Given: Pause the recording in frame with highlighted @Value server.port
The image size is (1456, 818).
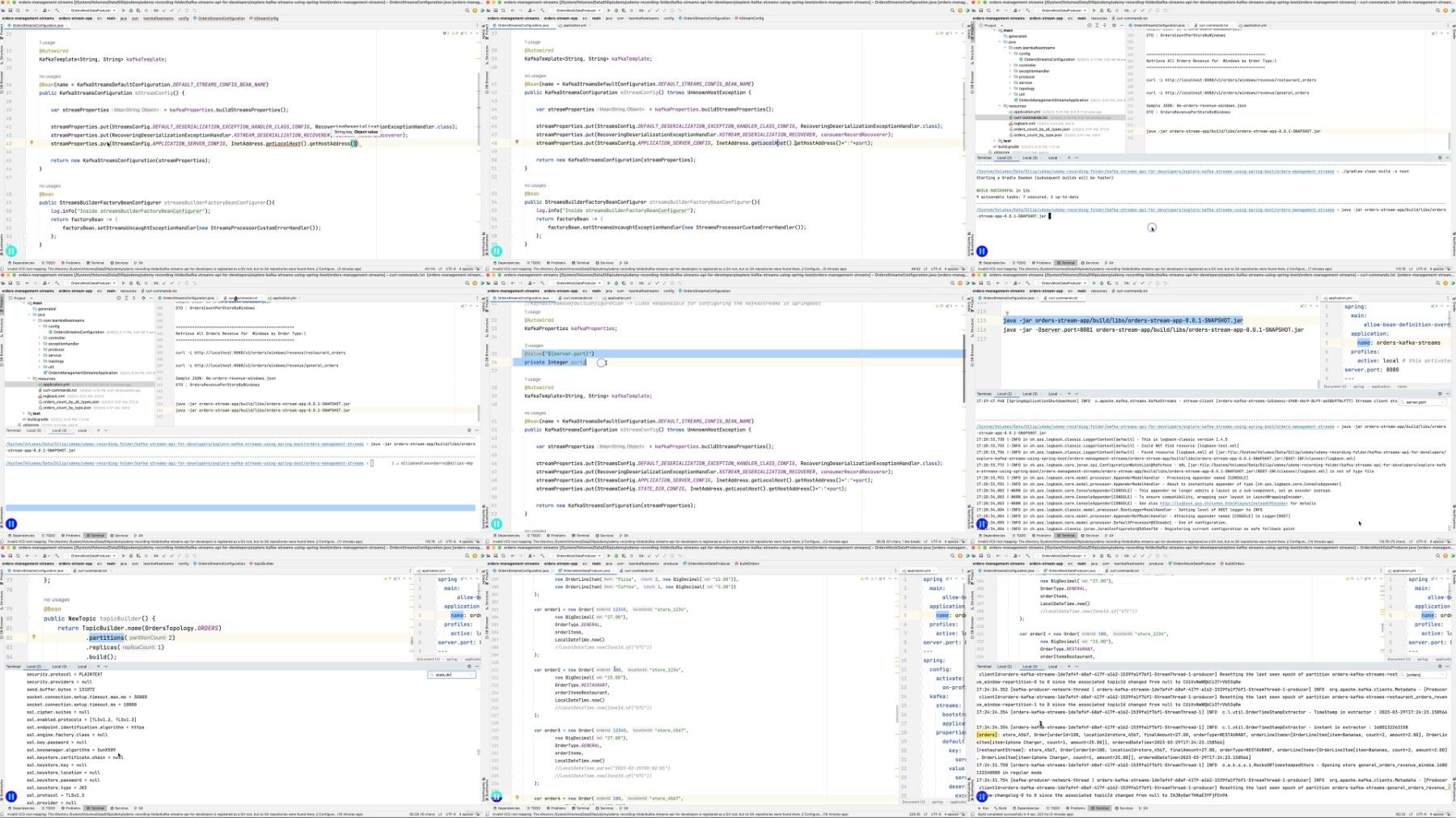Looking at the screenshot, I should pos(497,523).
